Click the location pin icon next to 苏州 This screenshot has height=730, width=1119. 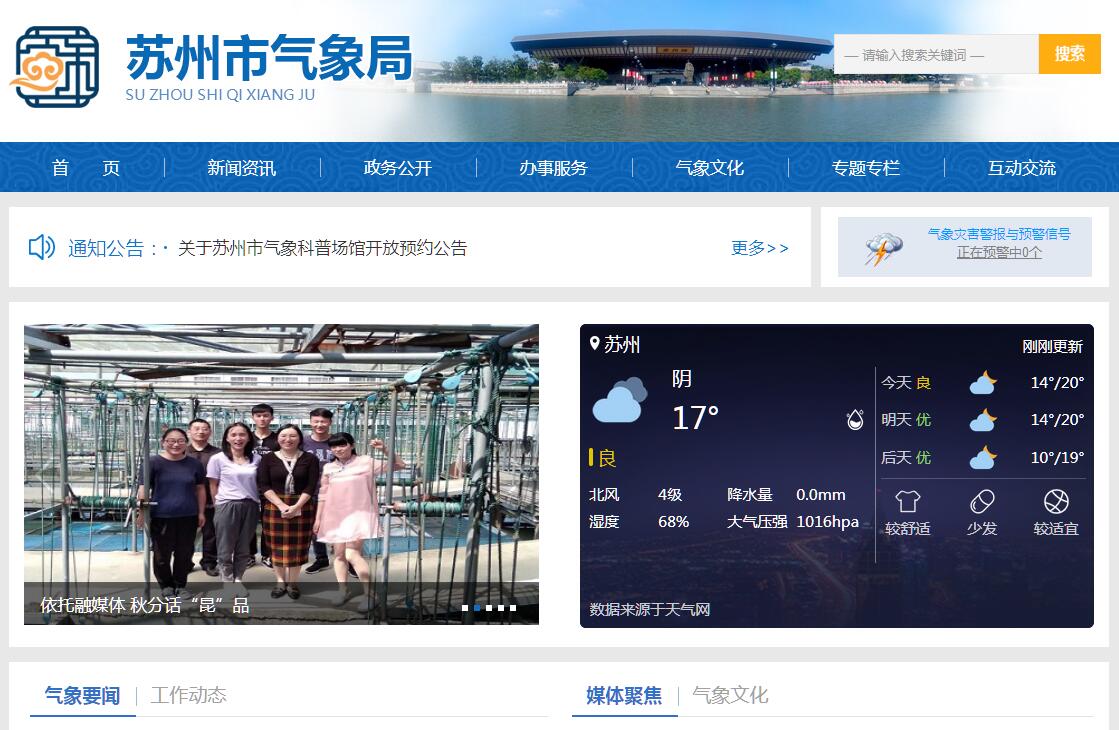click(595, 344)
